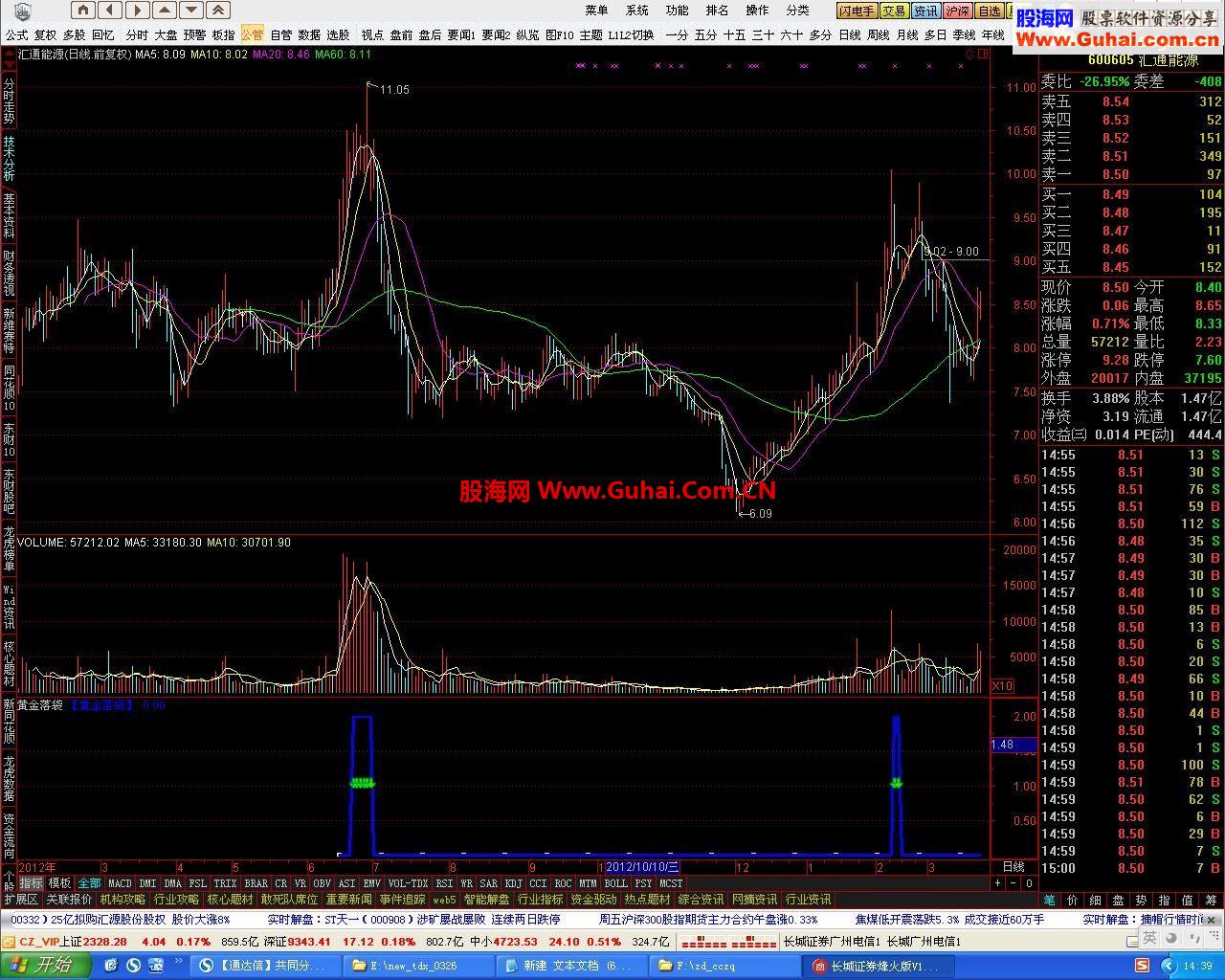This screenshot has height=980, width=1225.
Task: Switch to the 五分 period
Action: point(705,34)
